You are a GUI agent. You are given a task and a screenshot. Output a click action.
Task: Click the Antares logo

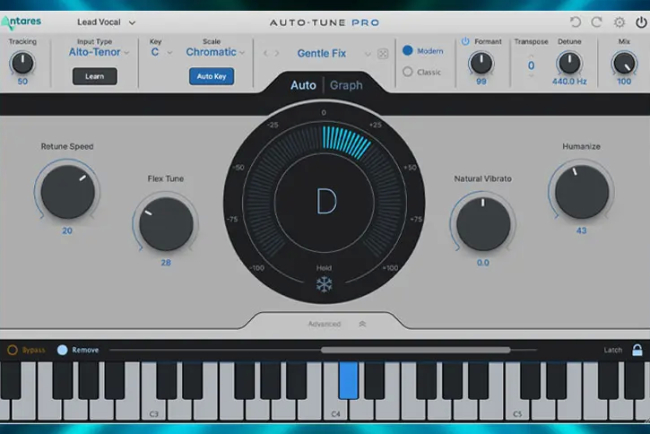(21, 22)
